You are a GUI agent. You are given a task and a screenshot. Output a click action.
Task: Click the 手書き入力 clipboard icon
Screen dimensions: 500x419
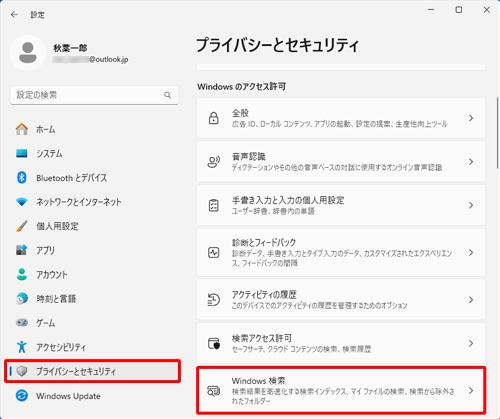tap(214, 205)
